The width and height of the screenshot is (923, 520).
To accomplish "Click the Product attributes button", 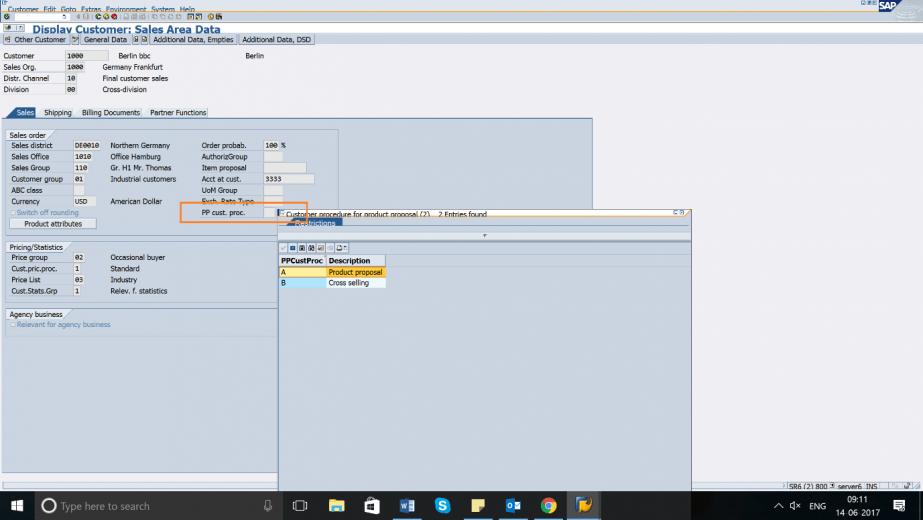I will 53,224.
